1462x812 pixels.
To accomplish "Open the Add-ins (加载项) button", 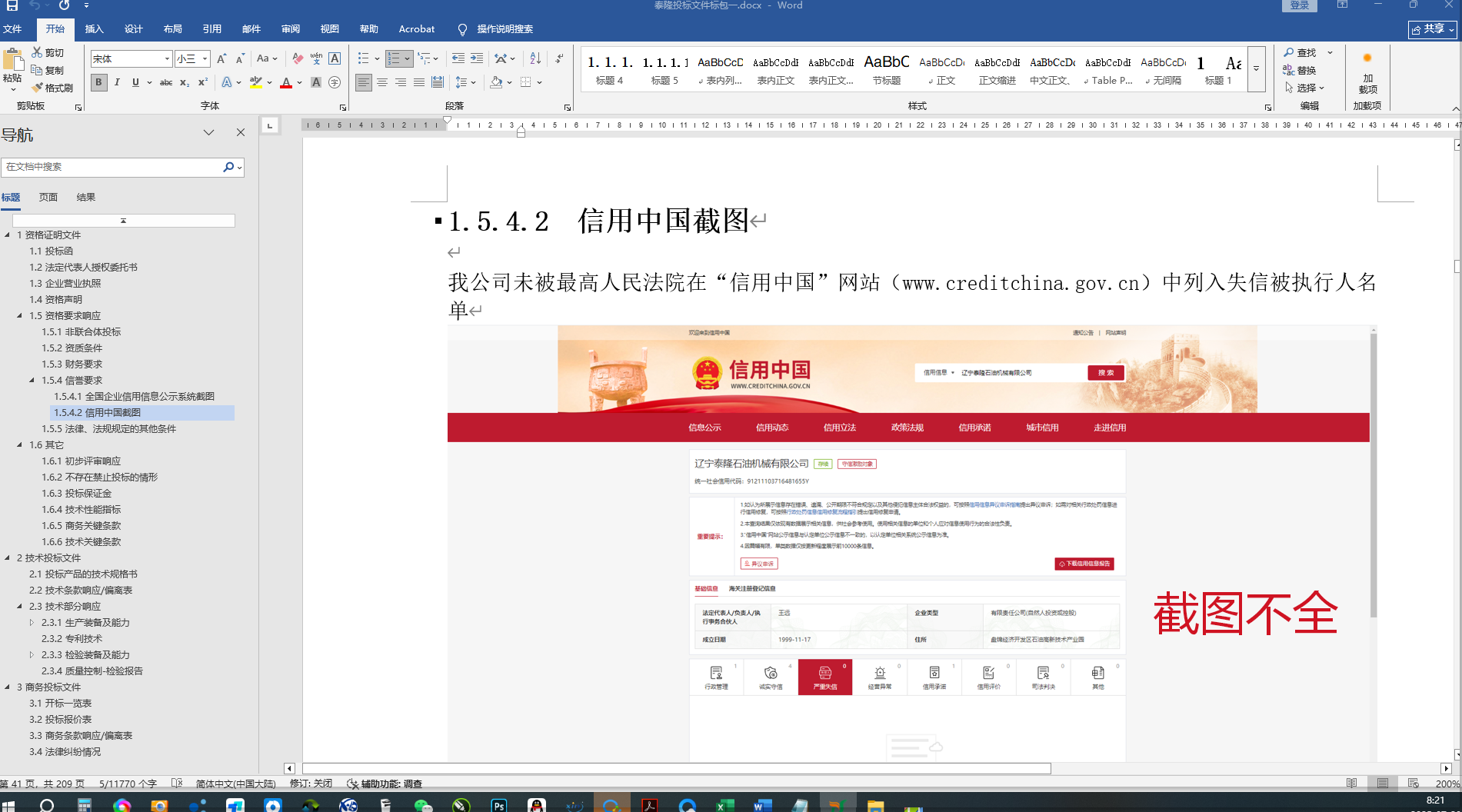I will [x=1367, y=74].
